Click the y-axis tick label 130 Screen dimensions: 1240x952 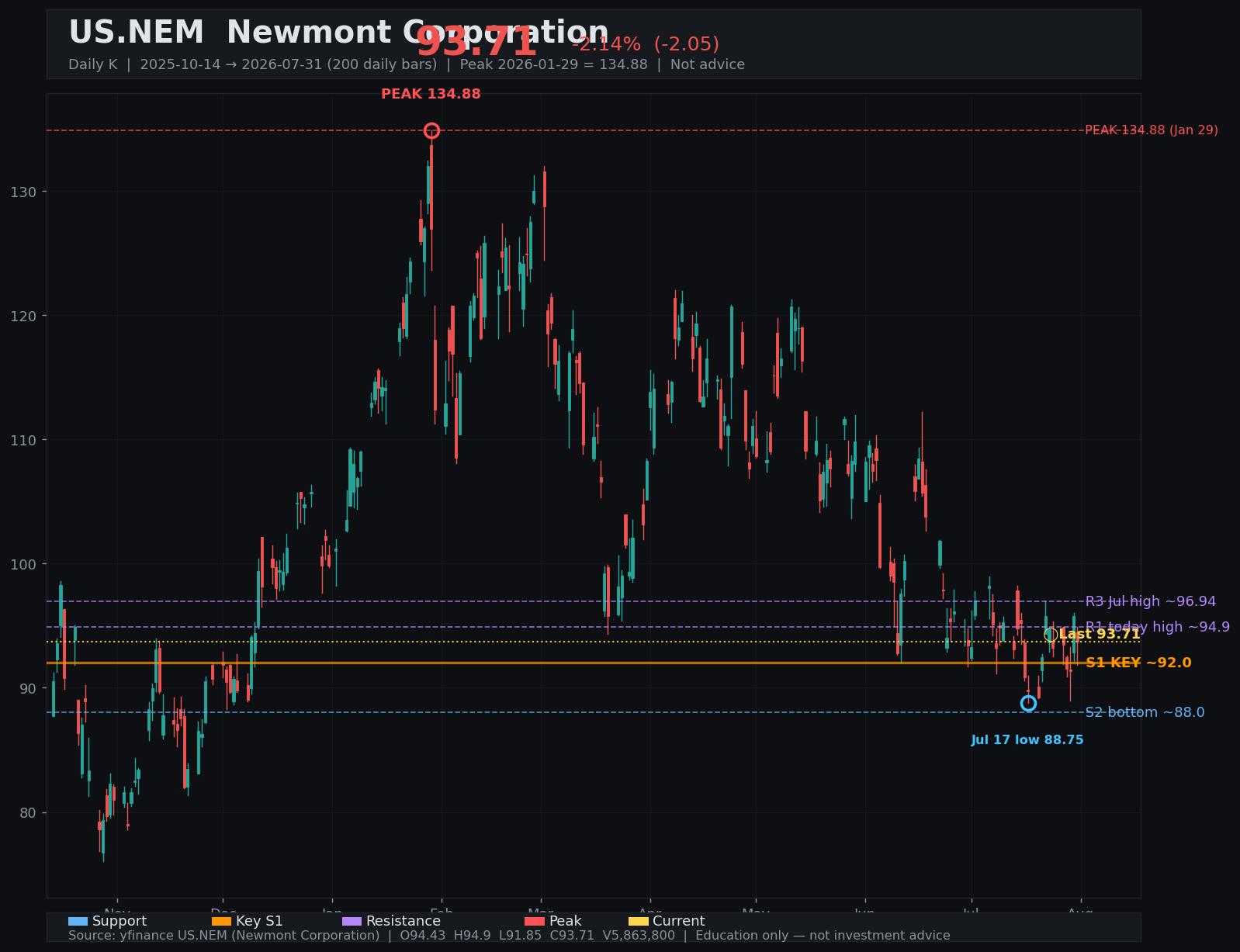(24, 192)
